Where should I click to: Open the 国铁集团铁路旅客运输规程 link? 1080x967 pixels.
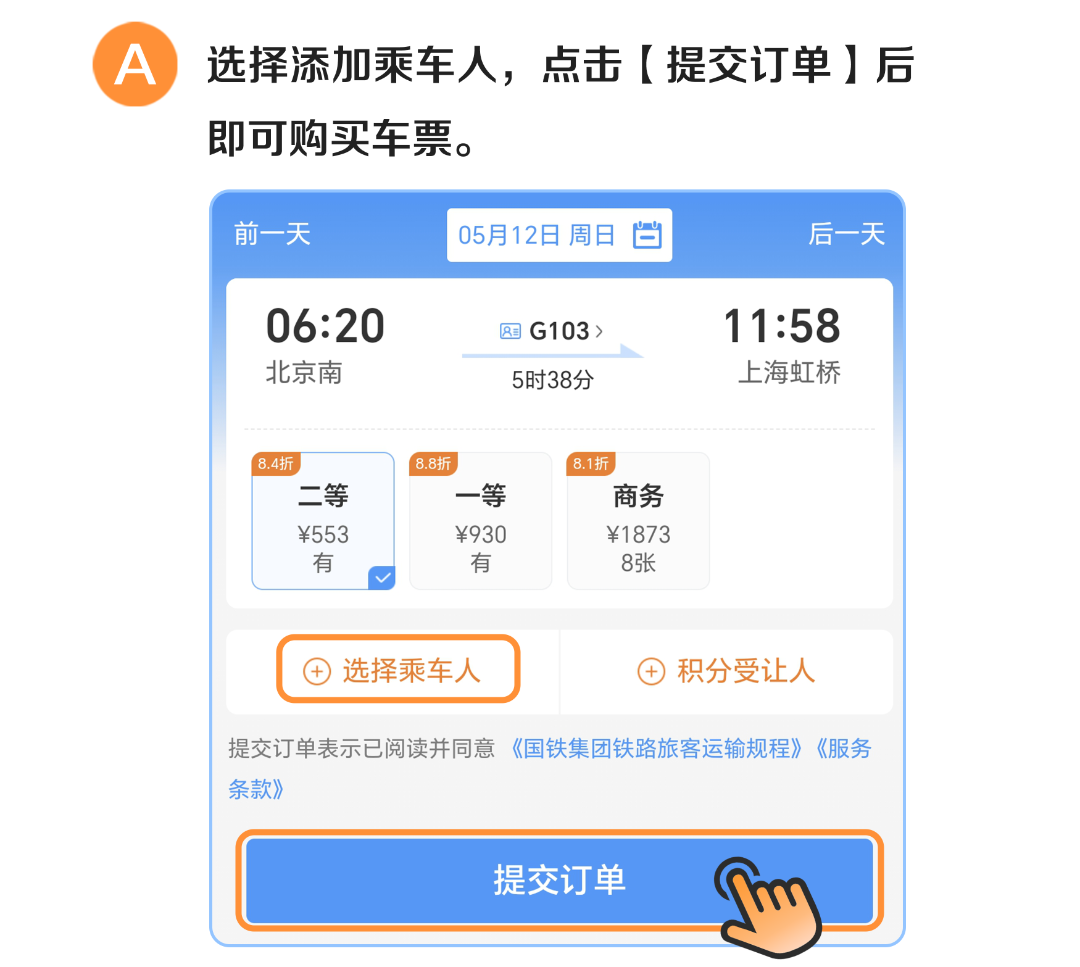[656, 749]
